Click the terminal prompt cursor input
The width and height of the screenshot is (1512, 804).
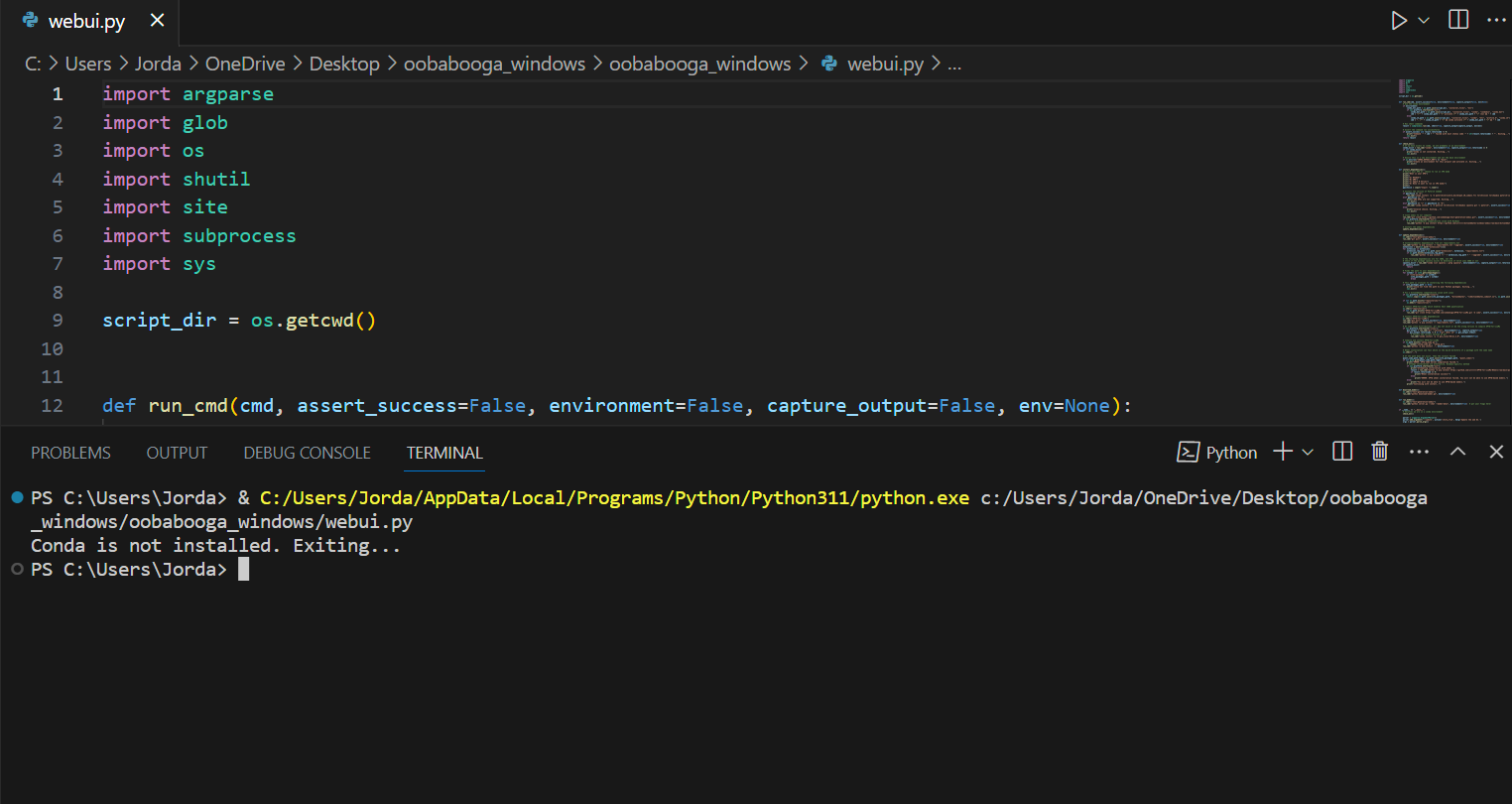coord(243,570)
